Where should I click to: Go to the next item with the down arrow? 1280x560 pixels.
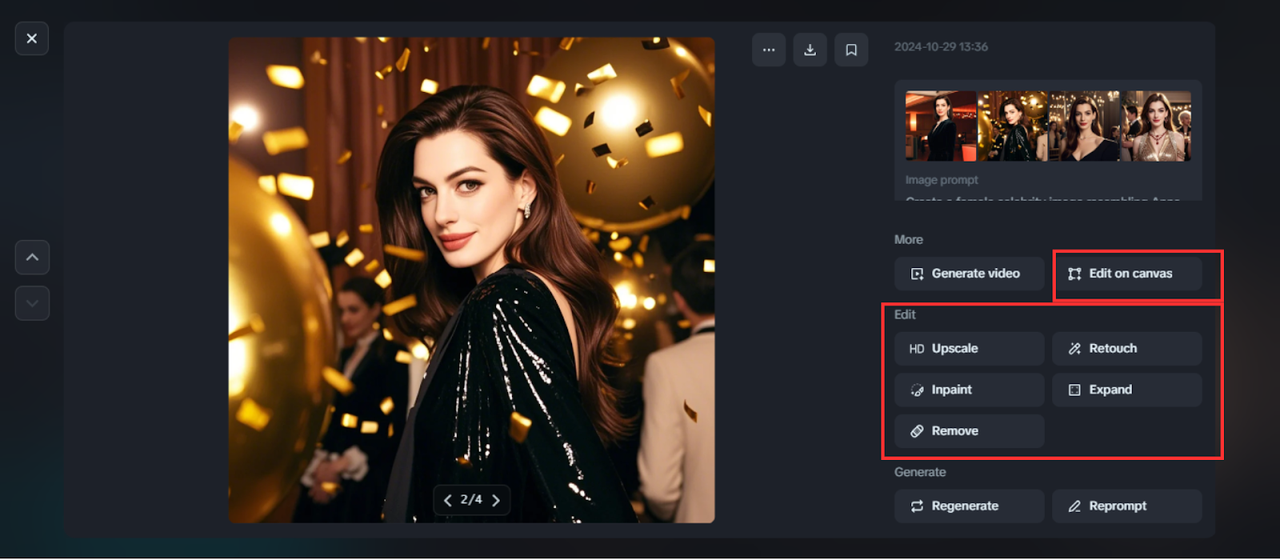pos(32,303)
